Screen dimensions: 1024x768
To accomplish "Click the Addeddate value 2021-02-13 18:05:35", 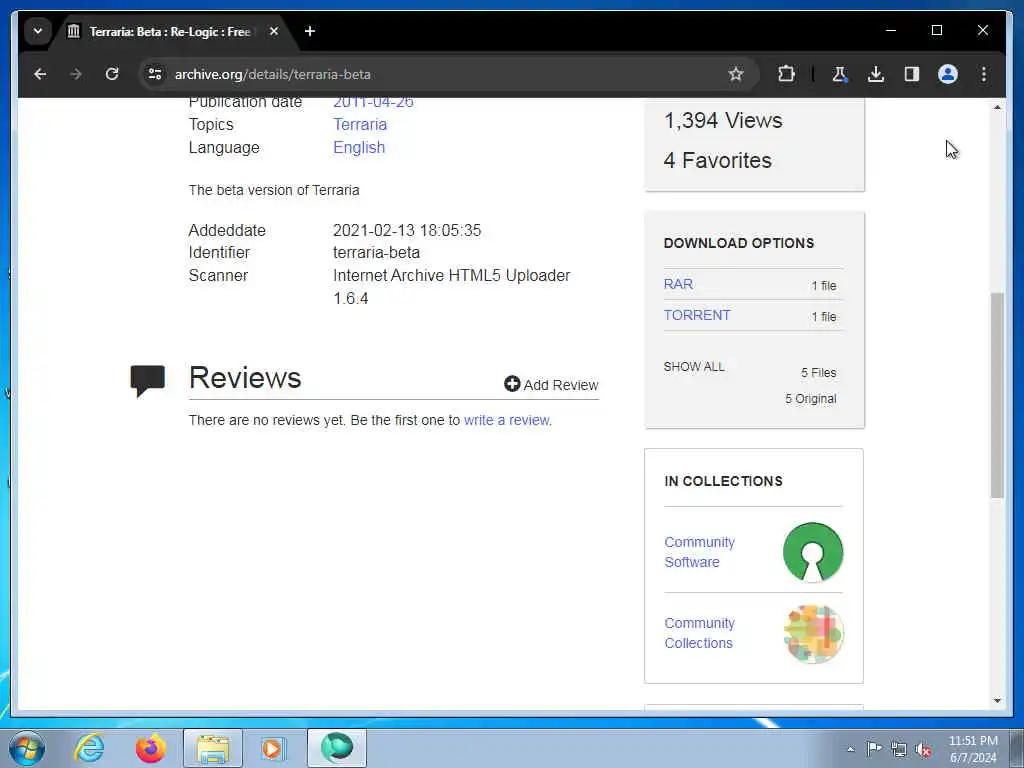I will [407, 230].
